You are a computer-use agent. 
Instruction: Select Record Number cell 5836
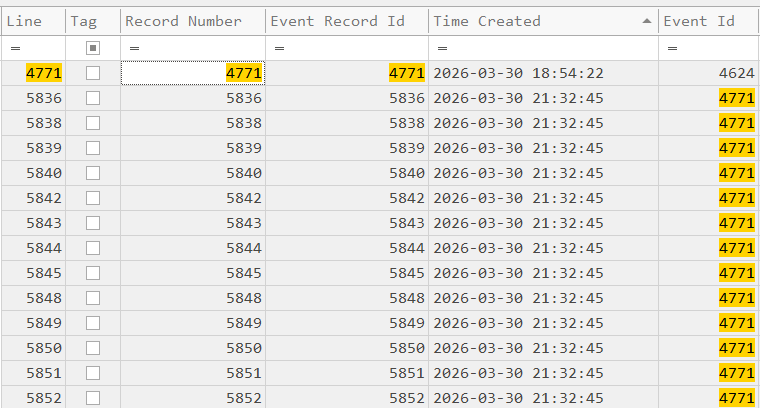pyautogui.click(x=193, y=98)
